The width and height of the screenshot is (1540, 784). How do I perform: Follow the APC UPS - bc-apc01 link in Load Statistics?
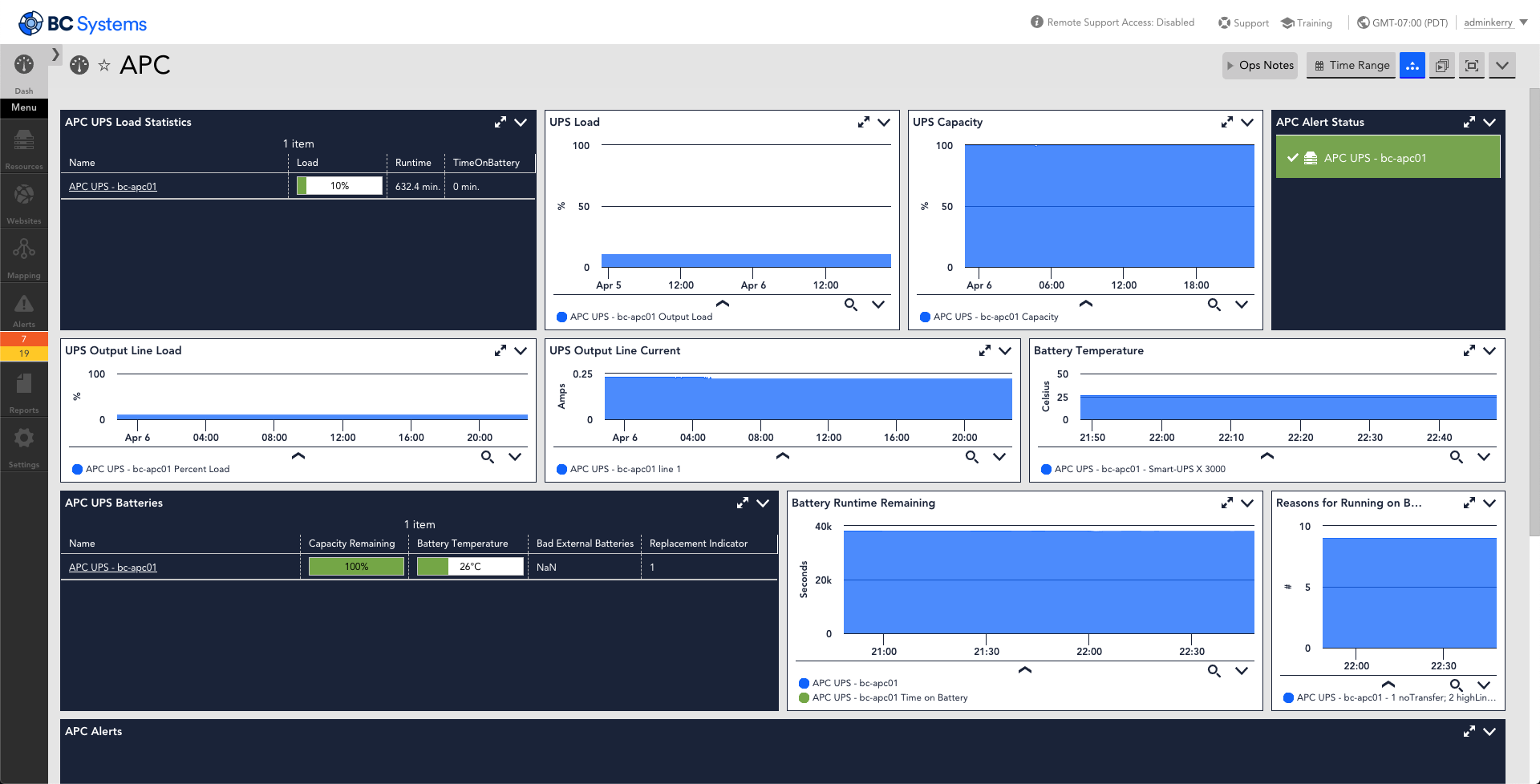[112, 186]
